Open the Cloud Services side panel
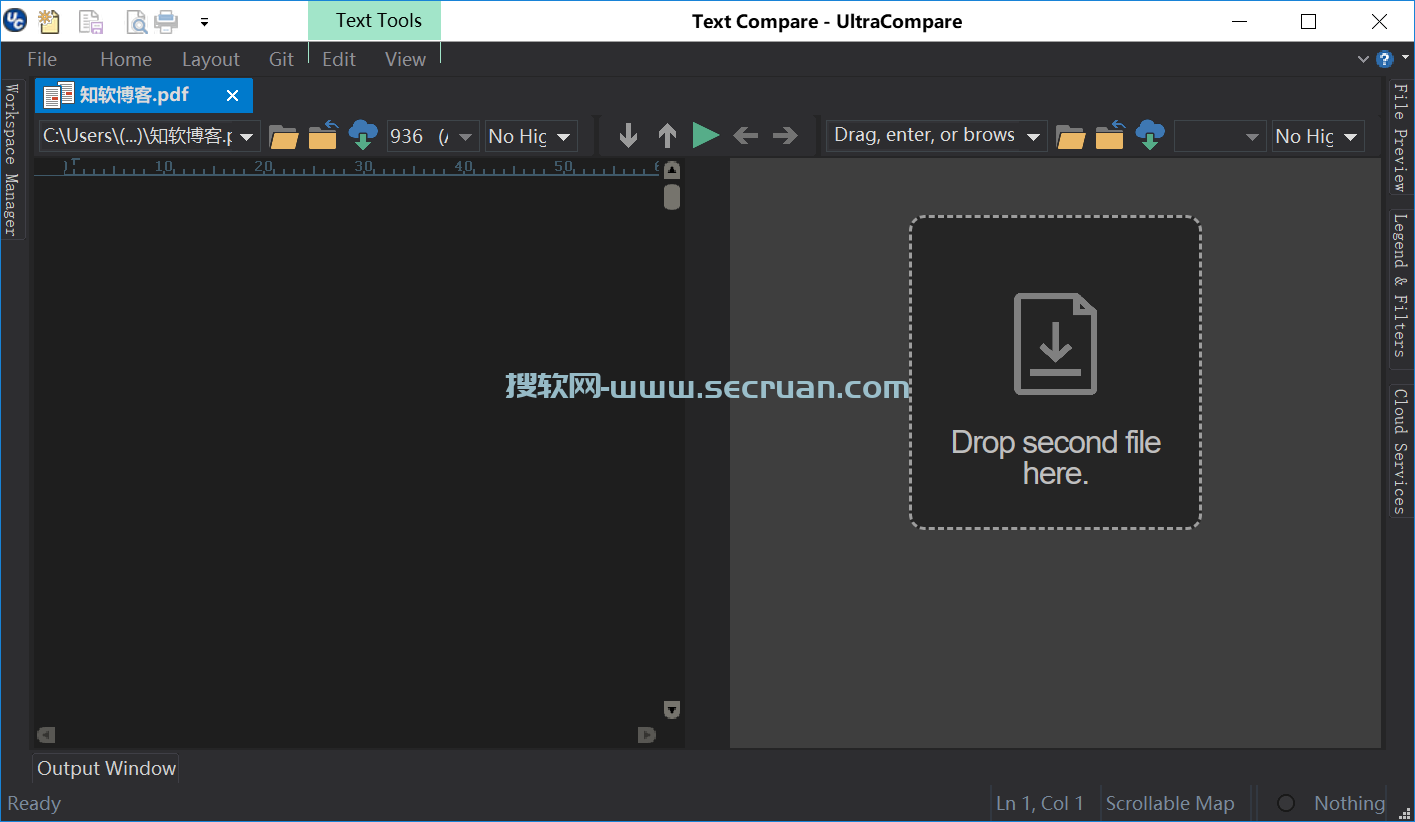Image resolution: width=1415 pixels, height=822 pixels. (1400, 450)
